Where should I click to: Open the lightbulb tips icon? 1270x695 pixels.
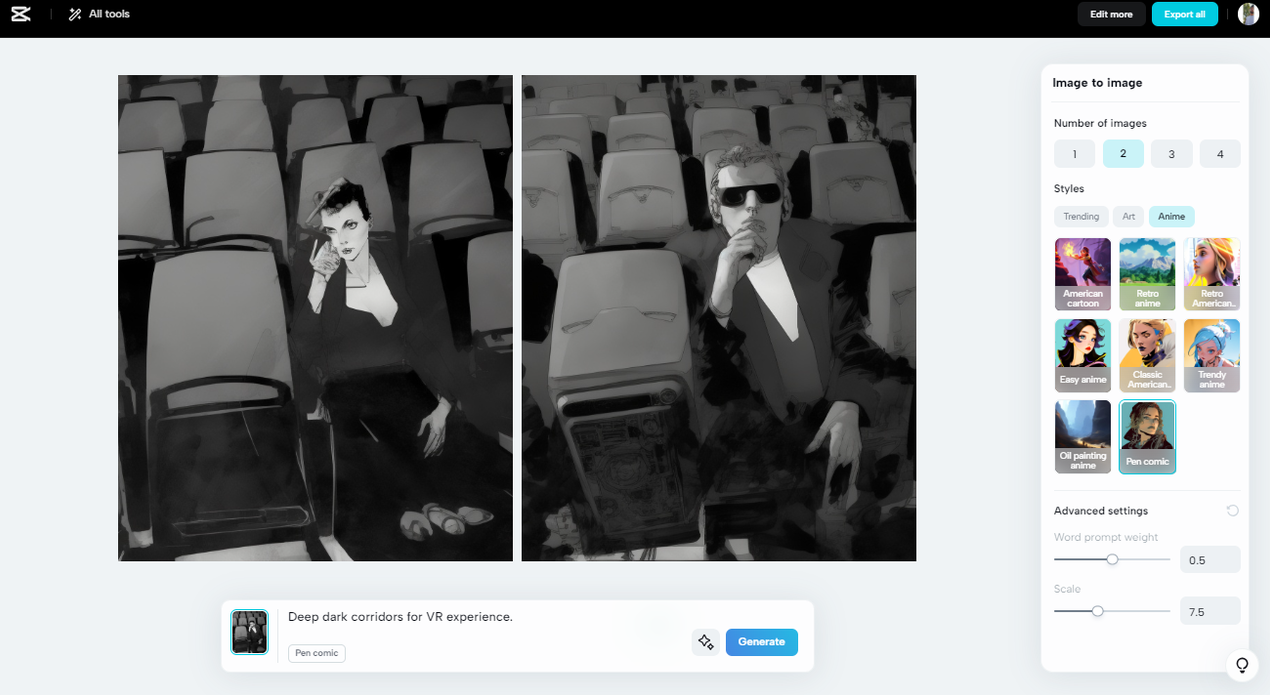1242,664
